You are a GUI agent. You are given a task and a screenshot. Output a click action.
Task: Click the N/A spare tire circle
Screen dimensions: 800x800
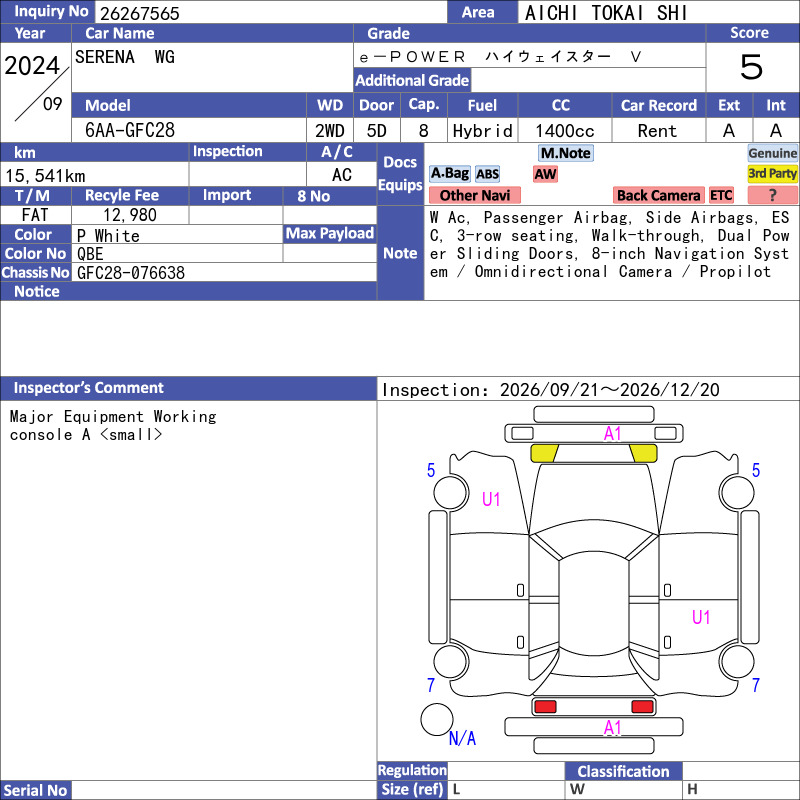click(x=437, y=719)
